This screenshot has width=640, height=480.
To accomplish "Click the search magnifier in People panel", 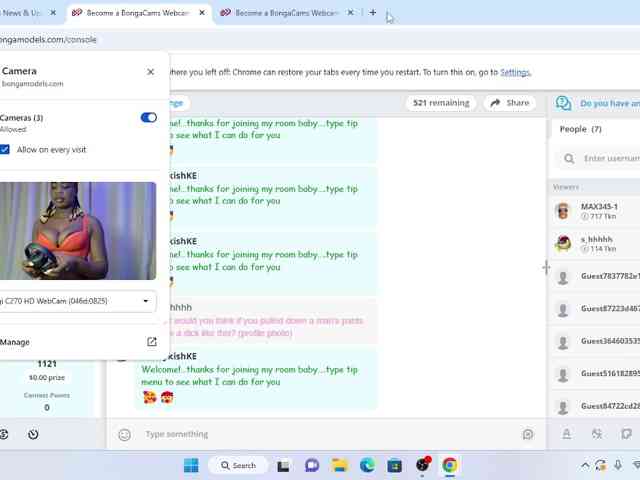I will pos(569,158).
